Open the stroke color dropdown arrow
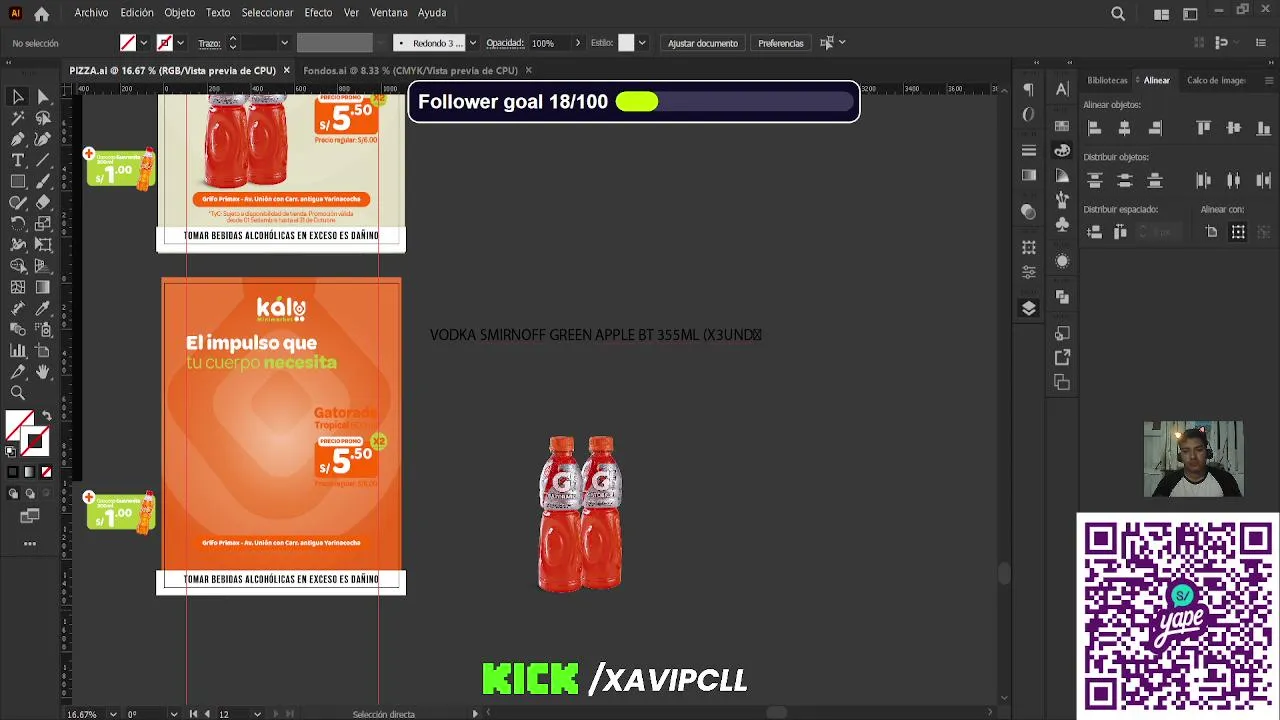Image resolution: width=1280 pixels, height=720 pixels. point(181,43)
